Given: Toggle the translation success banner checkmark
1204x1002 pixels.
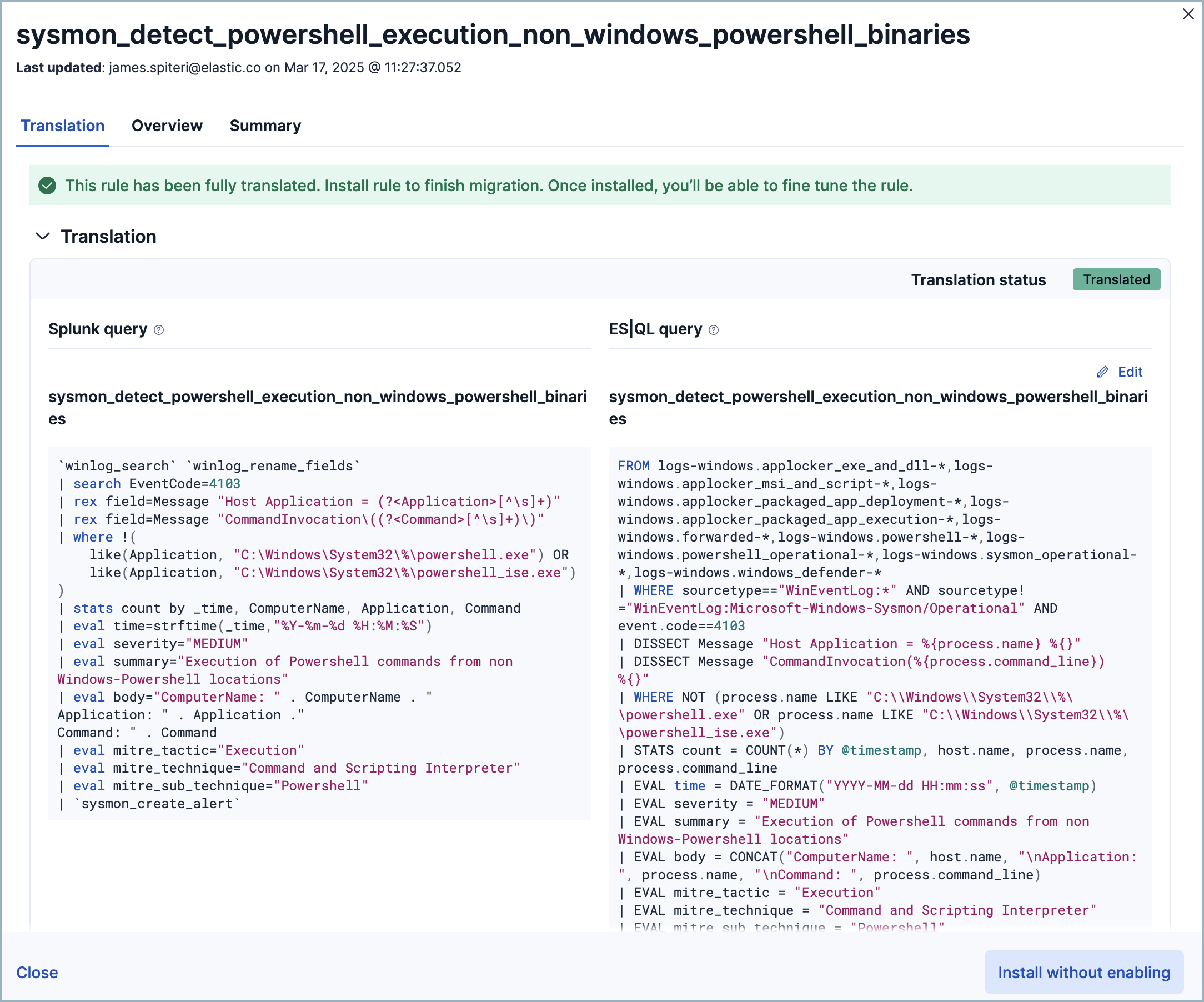Looking at the screenshot, I should 48,186.
